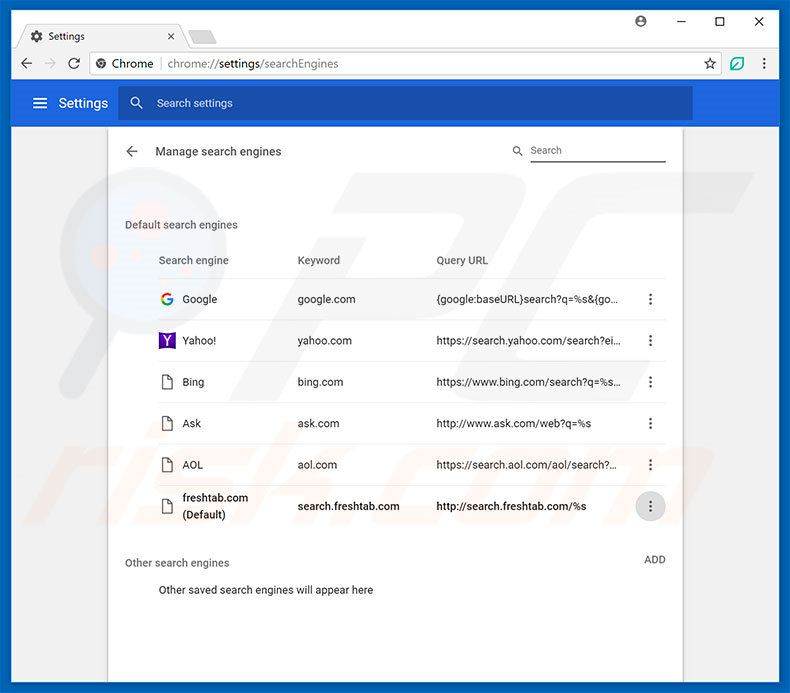Click the settings gear icon on the tab
This screenshot has width=790, height=693.
36,36
